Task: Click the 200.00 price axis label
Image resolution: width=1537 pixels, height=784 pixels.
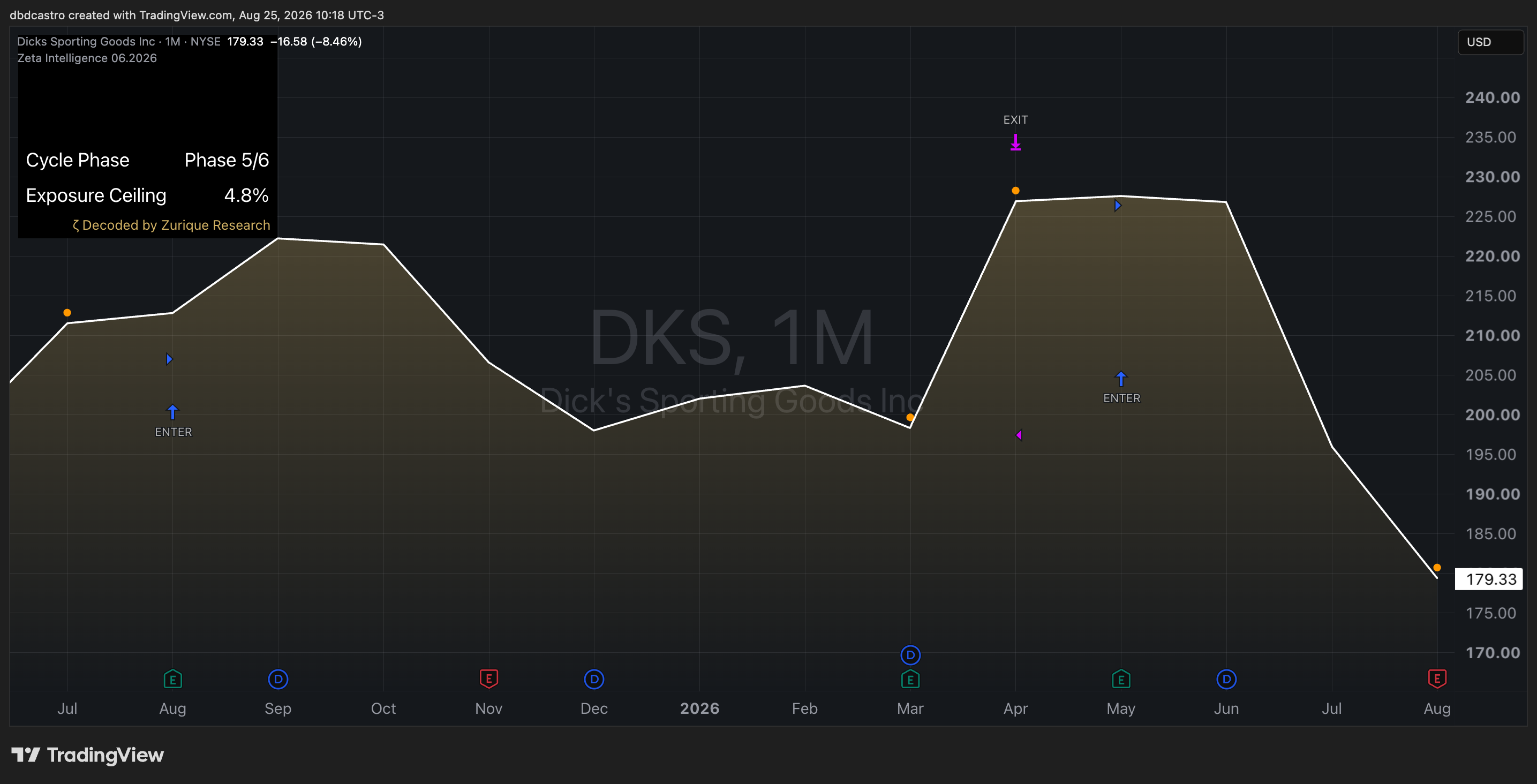Action: (1492, 414)
